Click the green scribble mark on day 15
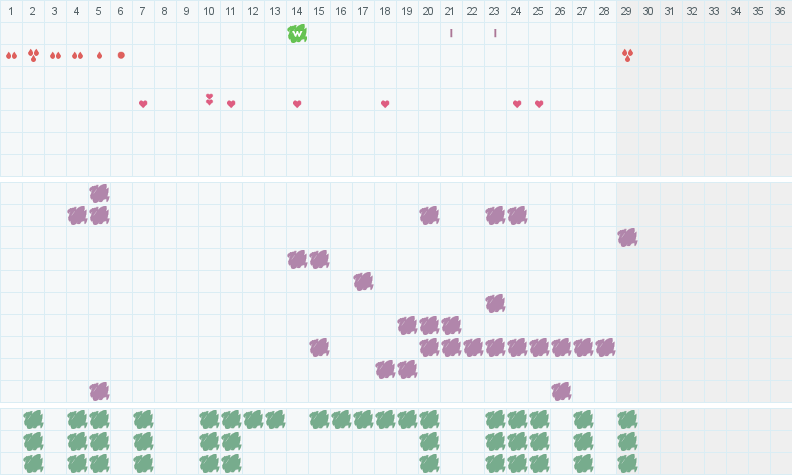Image resolution: width=792 pixels, height=475 pixels. (319, 419)
